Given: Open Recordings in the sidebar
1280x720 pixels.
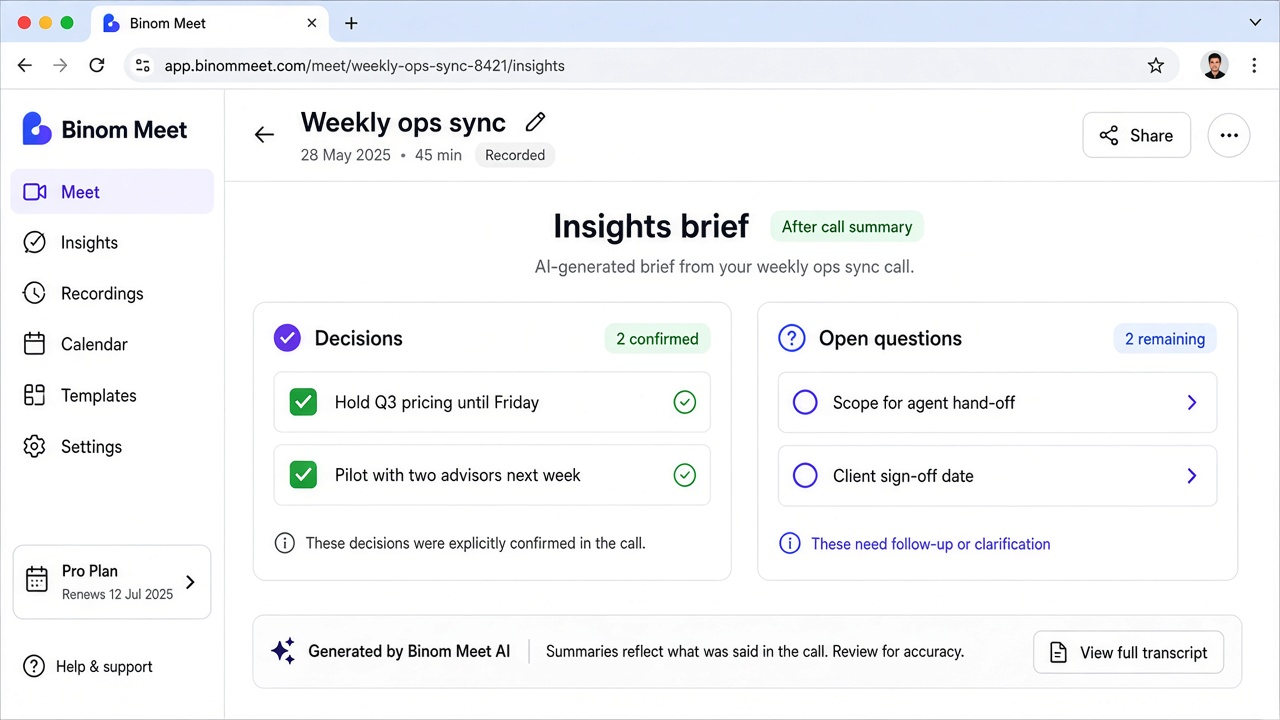Looking at the screenshot, I should (x=112, y=293).
